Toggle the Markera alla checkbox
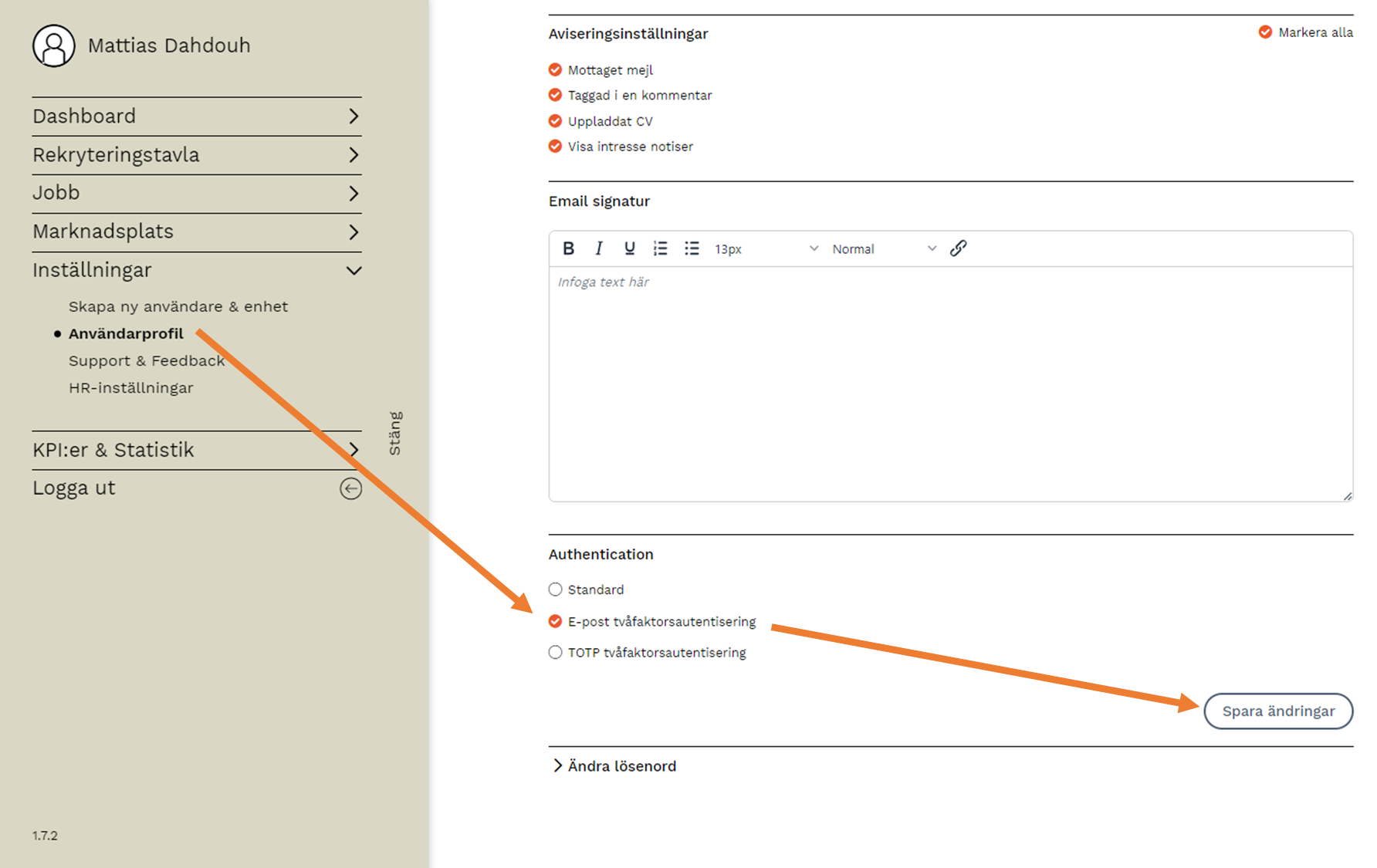Viewport: 1377px width, 868px height. tap(1265, 32)
